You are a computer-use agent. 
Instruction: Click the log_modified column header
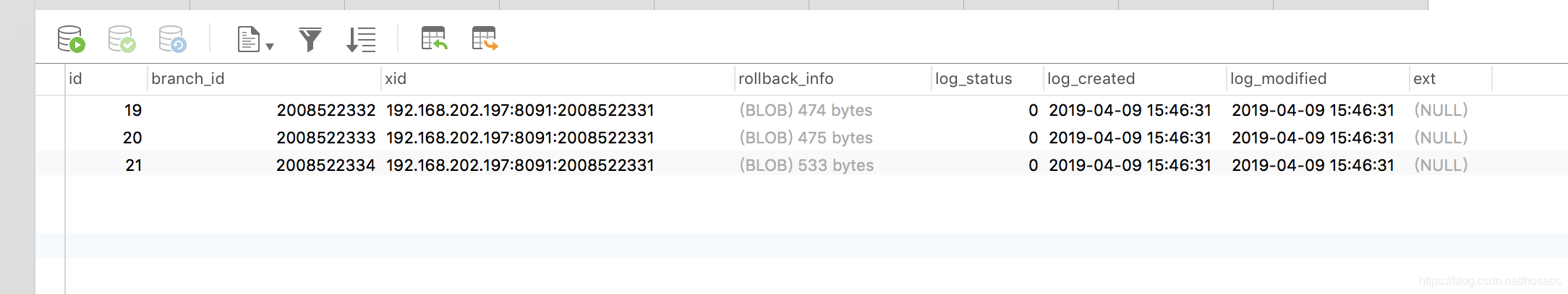click(1278, 79)
